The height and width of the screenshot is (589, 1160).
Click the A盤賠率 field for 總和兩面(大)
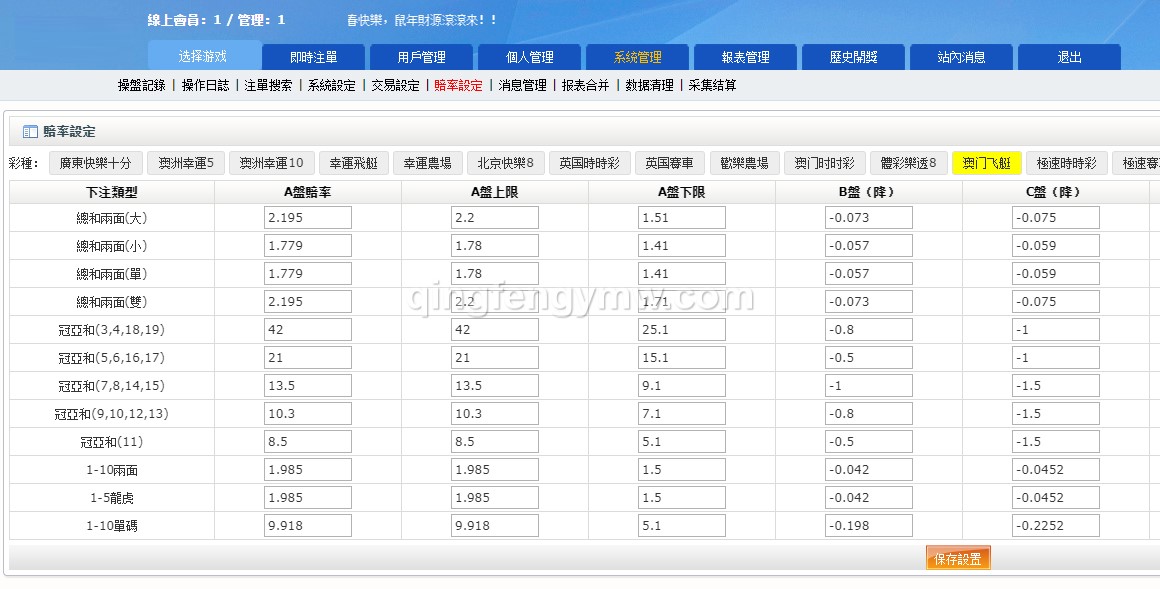[308, 218]
